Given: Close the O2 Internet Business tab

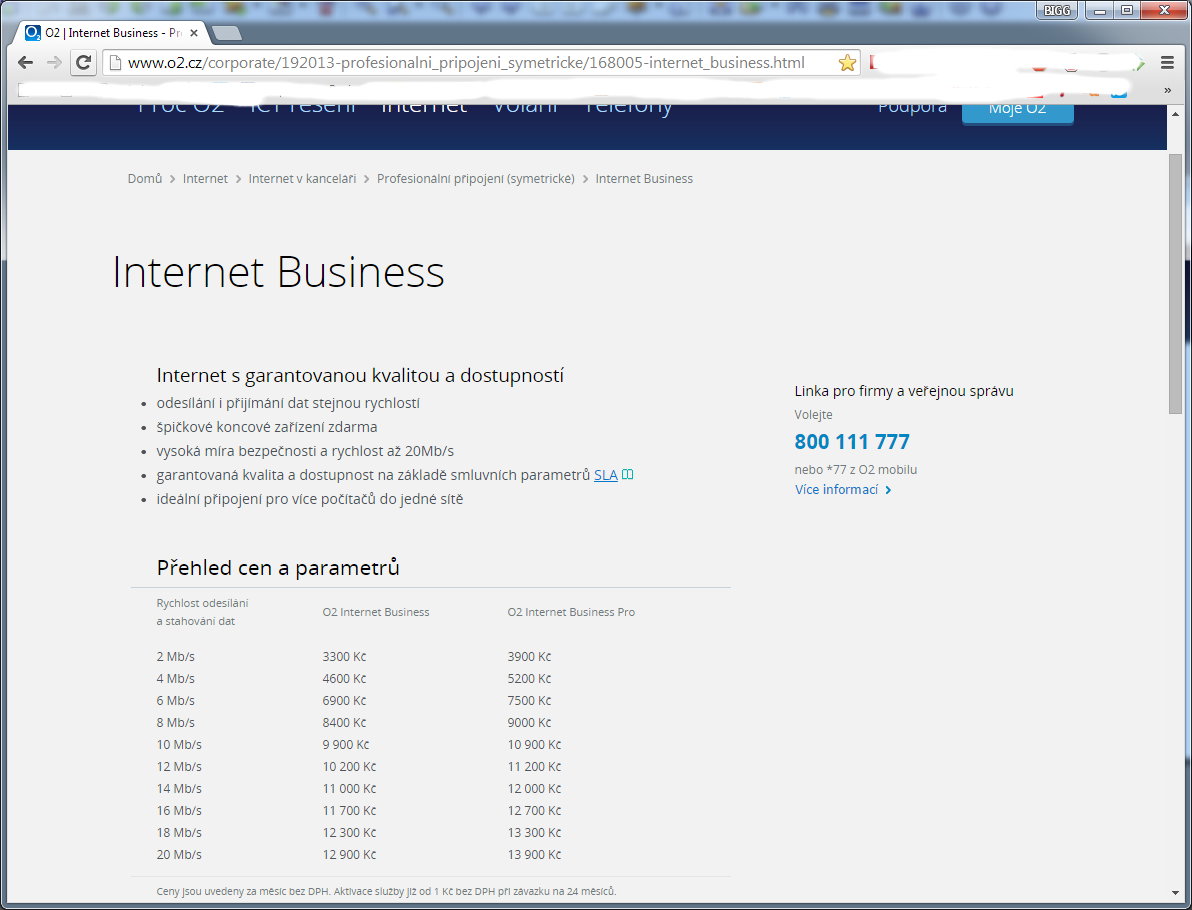Looking at the screenshot, I should (x=194, y=33).
